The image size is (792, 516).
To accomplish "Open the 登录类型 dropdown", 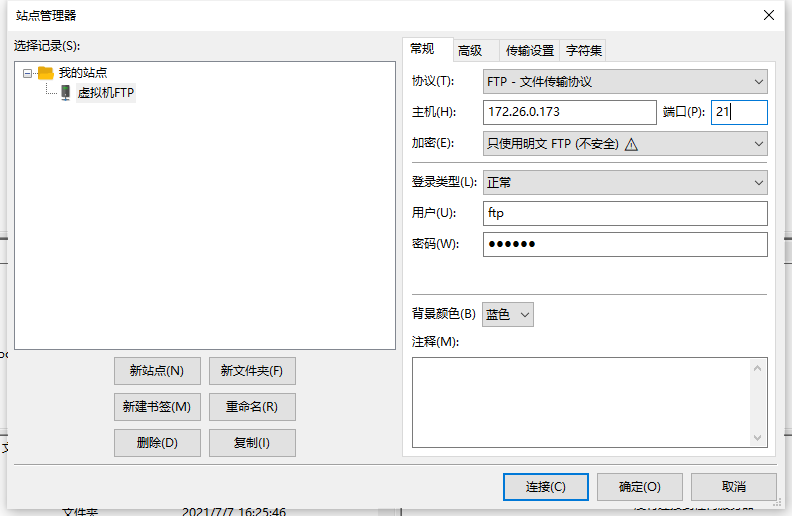I will point(625,183).
